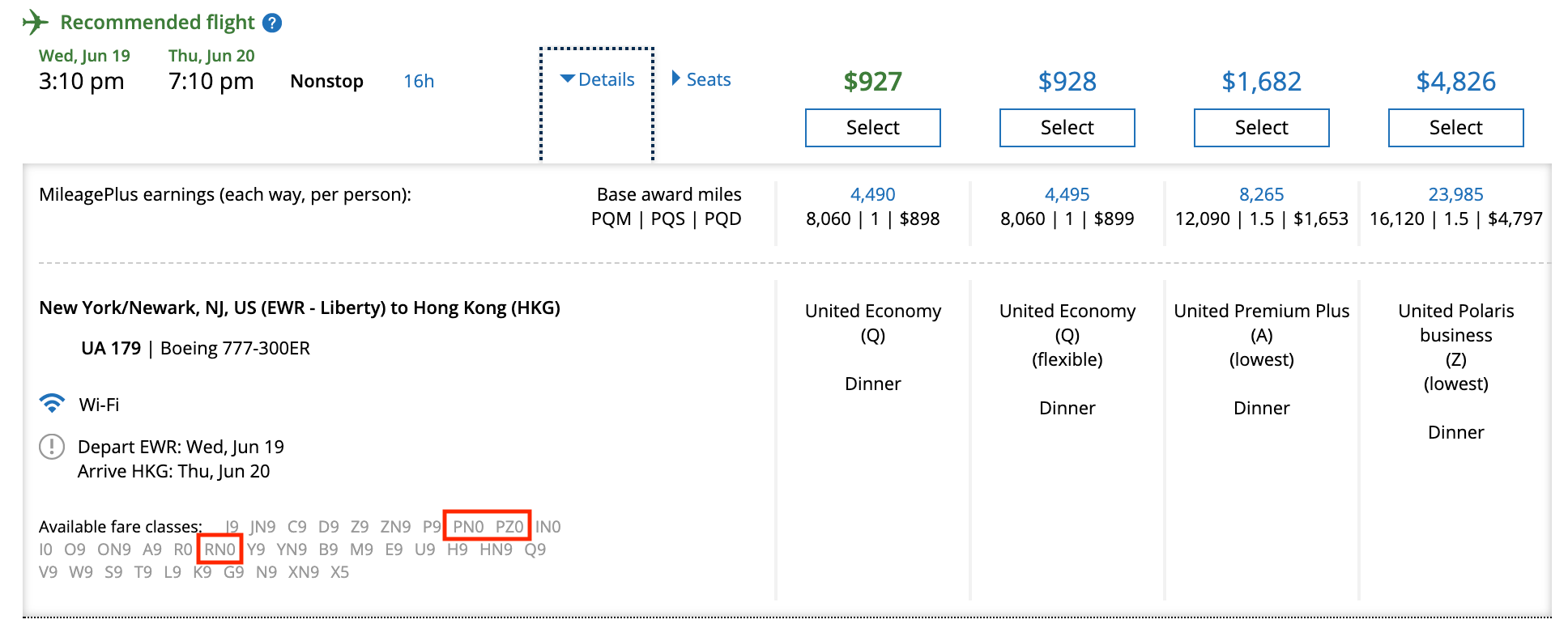Click the green airplane icon
The image size is (1568, 628).
pos(35,23)
